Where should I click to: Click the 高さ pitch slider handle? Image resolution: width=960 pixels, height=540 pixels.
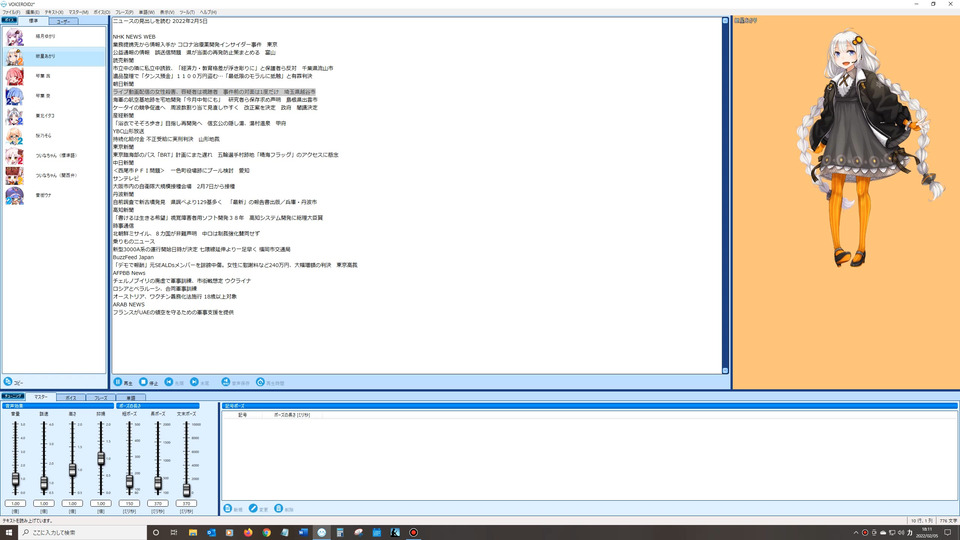click(x=72, y=470)
